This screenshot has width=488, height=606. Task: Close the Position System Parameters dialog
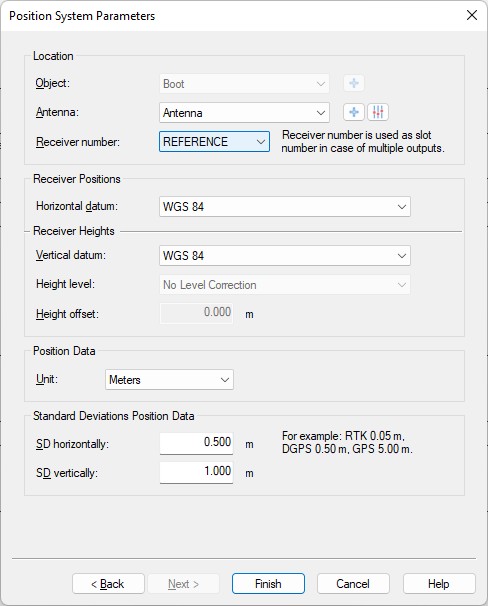[x=472, y=15]
